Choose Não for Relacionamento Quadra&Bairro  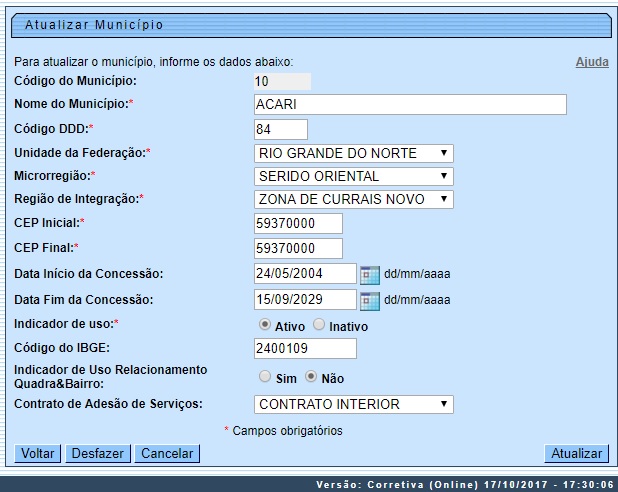(x=311, y=377)
